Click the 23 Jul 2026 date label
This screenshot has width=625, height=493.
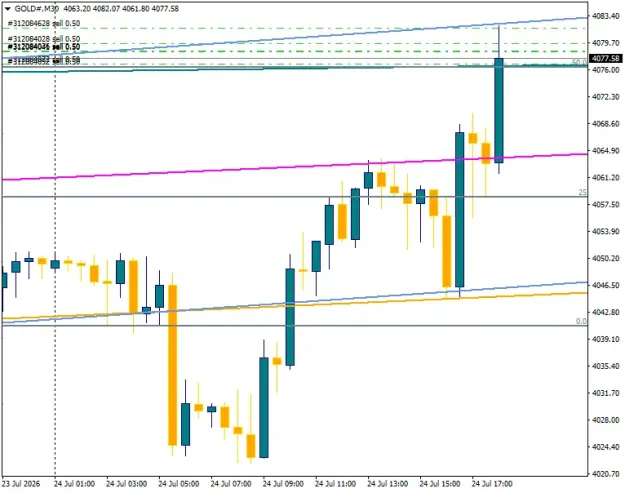coord(21,484)
